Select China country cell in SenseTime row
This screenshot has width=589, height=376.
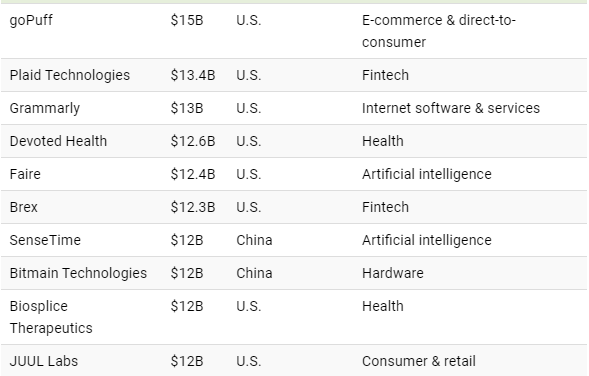pos(254,240)
